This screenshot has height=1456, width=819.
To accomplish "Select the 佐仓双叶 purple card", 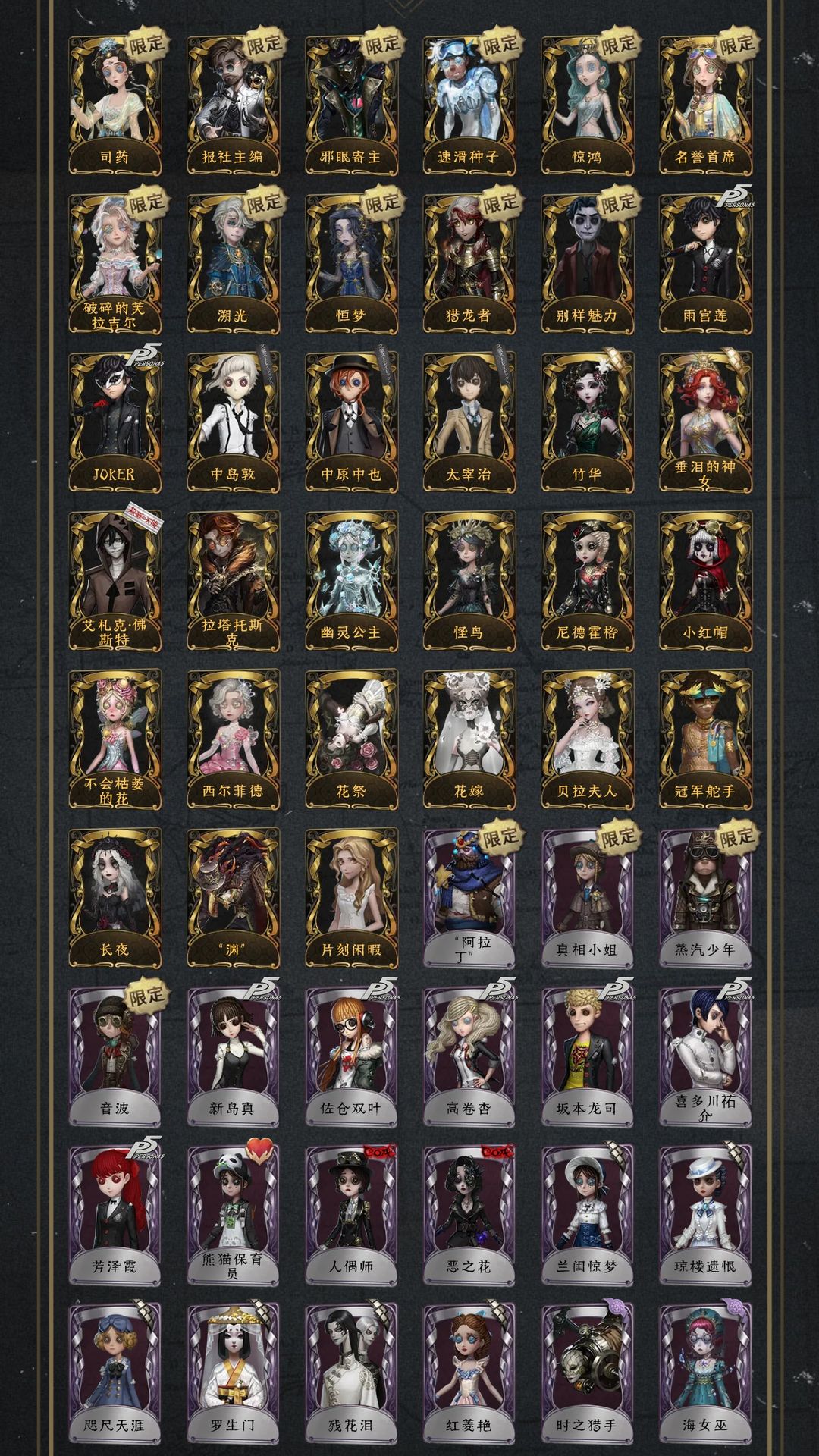I will click(351, 1057).
